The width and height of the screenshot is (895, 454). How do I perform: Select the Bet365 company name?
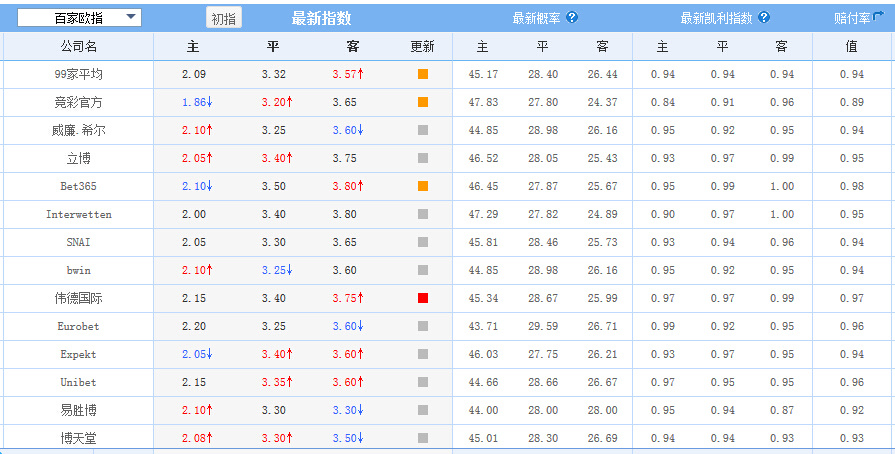pyautogui.click(x=79, y=186)
